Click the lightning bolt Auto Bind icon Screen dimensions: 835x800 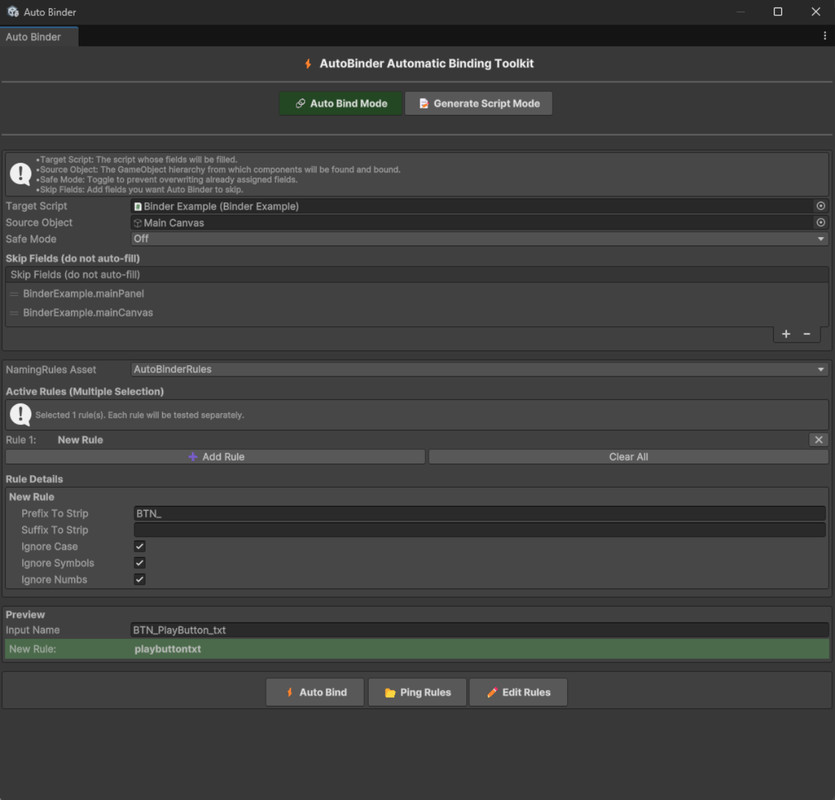point(289,691)
